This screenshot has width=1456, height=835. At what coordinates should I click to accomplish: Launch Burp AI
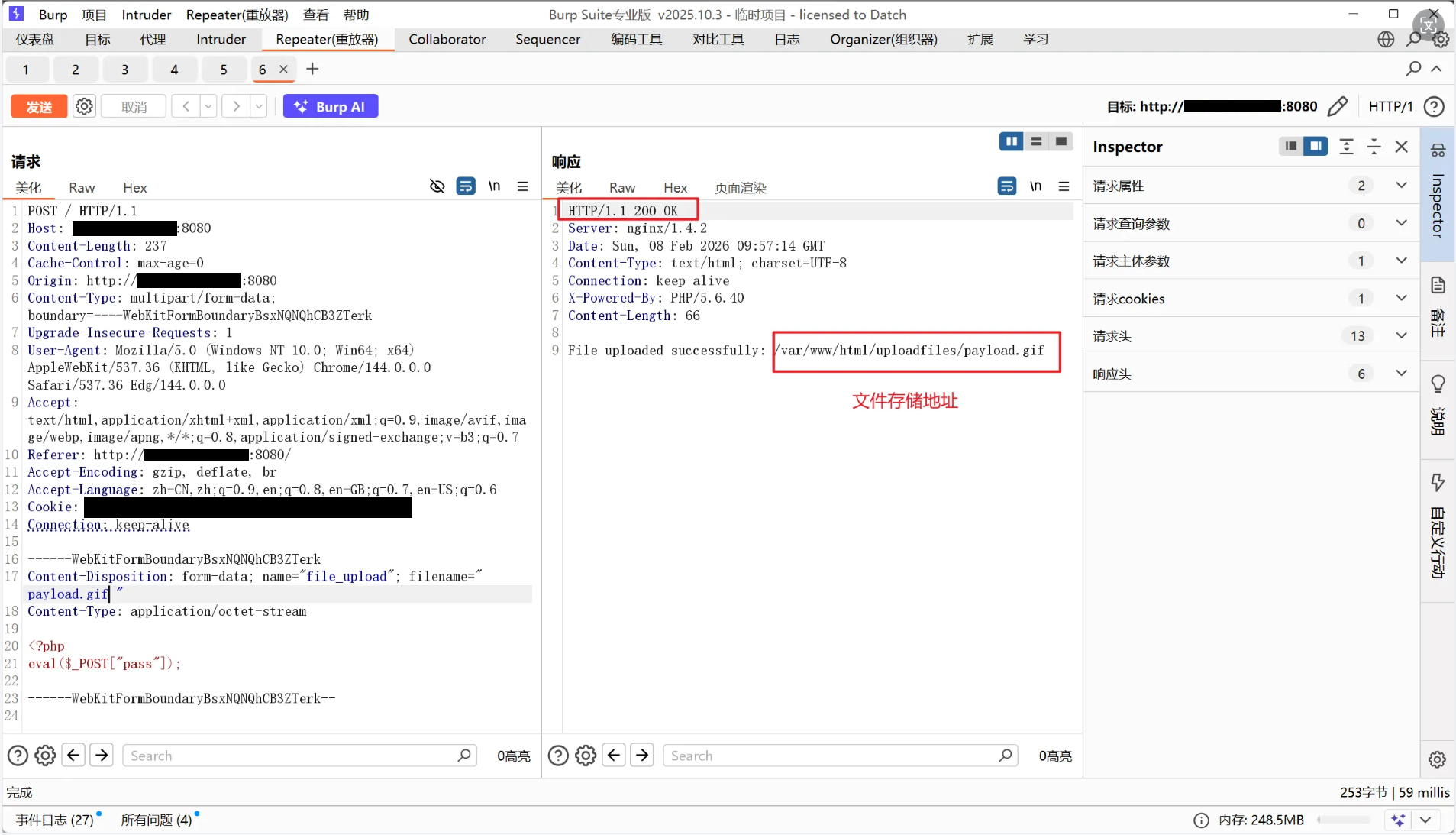331,106
